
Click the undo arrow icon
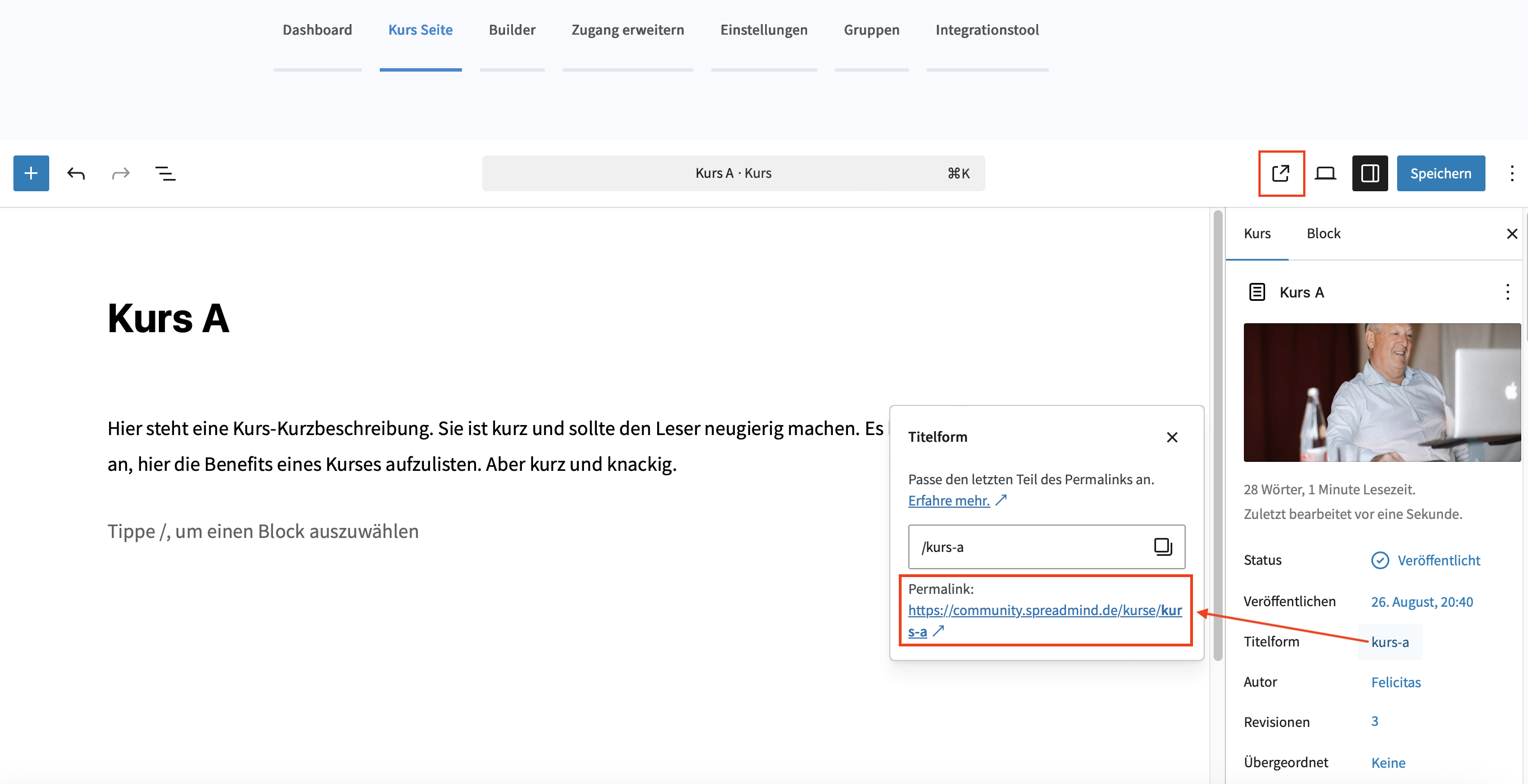click(76, 173)
